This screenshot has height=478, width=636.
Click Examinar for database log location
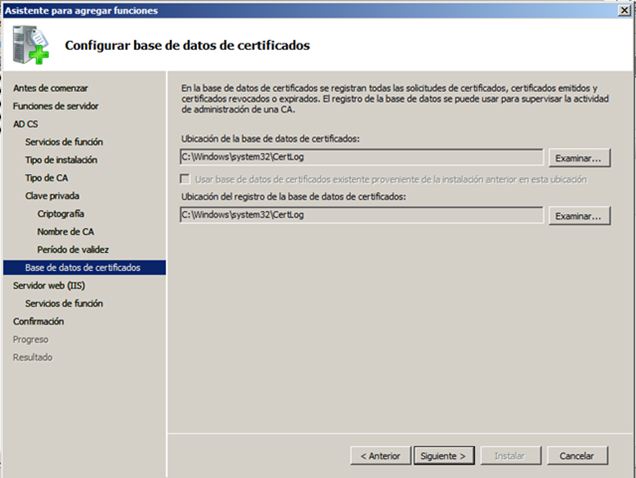point(580,216)
